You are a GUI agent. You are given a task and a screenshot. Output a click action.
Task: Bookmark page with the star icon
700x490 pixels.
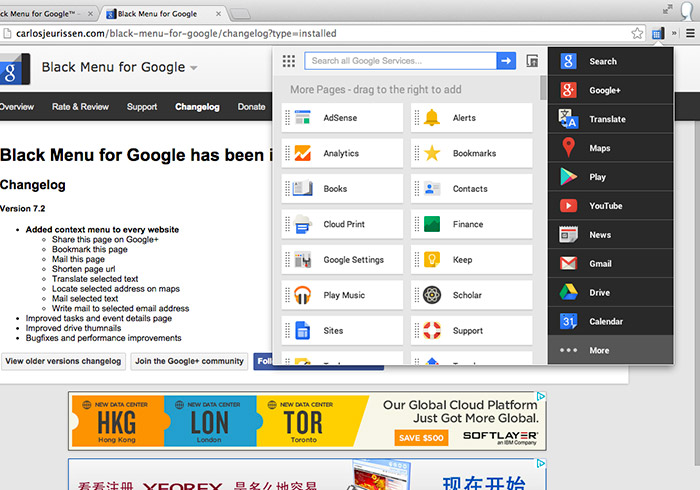pos(637,33)
